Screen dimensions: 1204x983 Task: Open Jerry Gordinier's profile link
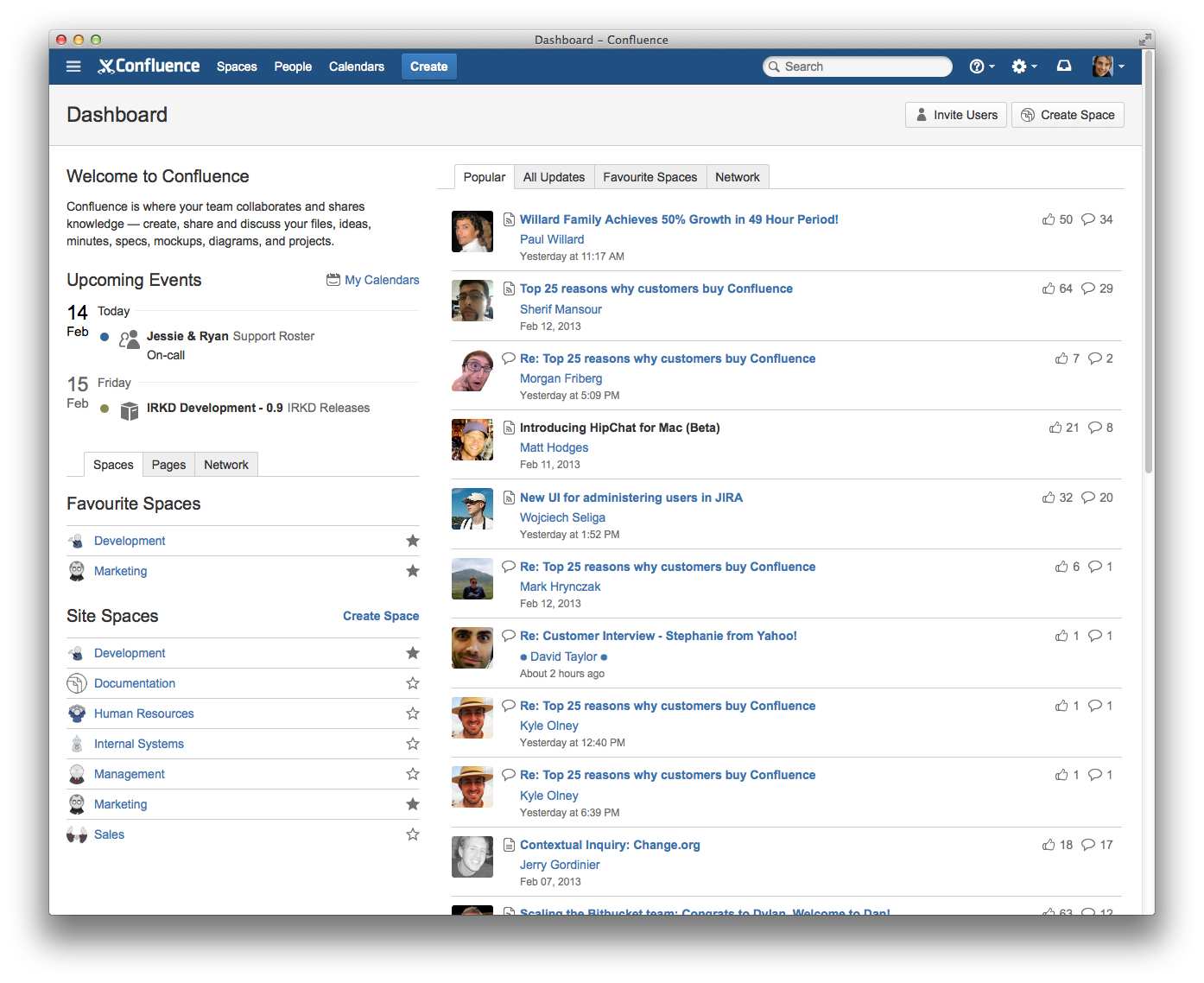point(560,865)
